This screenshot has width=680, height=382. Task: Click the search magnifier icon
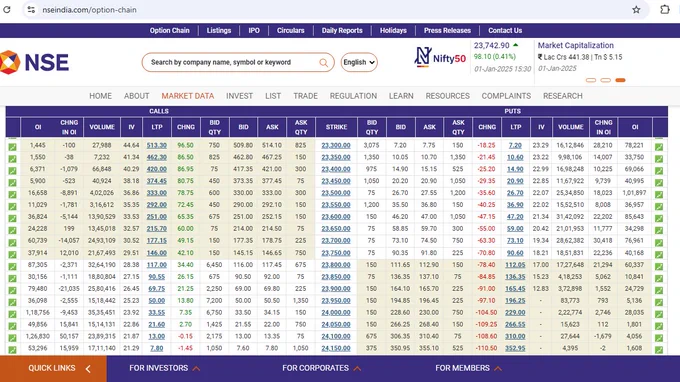[x=324, y=62]
